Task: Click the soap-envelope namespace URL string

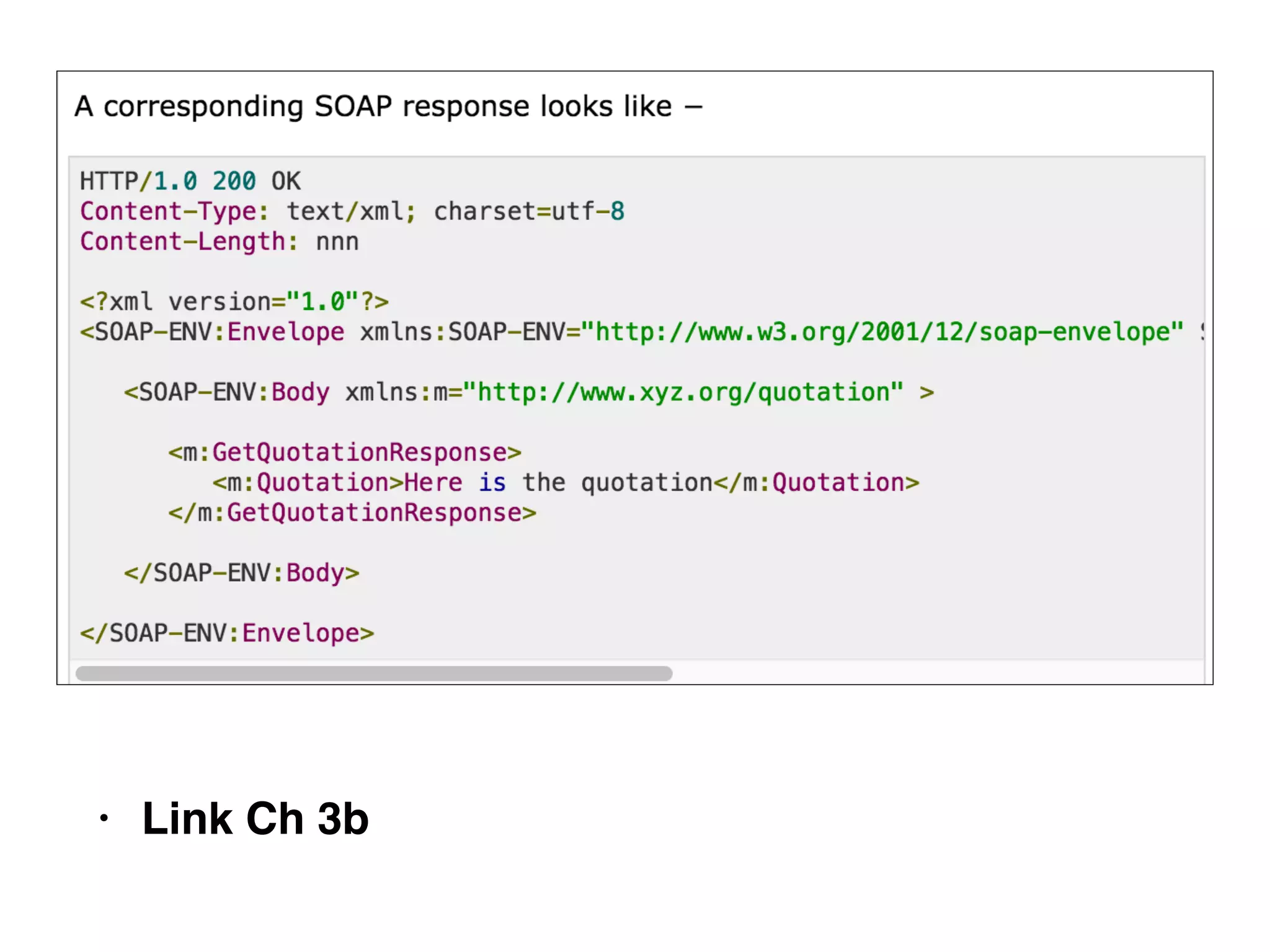Action: pos(882,332)
